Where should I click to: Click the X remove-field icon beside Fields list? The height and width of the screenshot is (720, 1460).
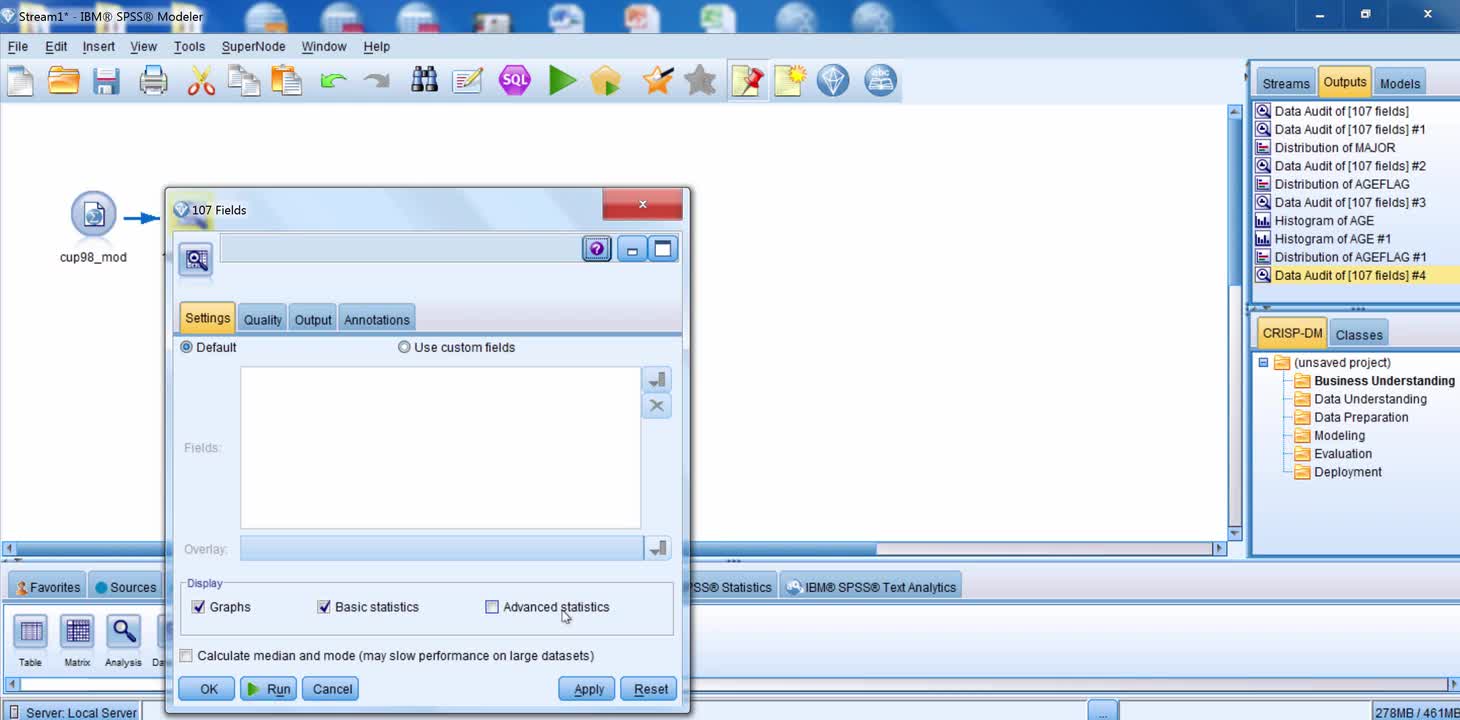click(x=657, y=406)
